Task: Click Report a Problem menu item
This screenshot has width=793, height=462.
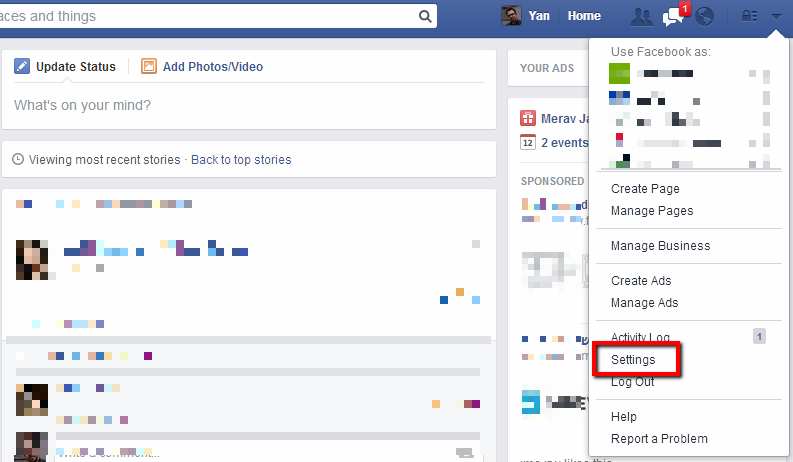Action: coord(659,439)
